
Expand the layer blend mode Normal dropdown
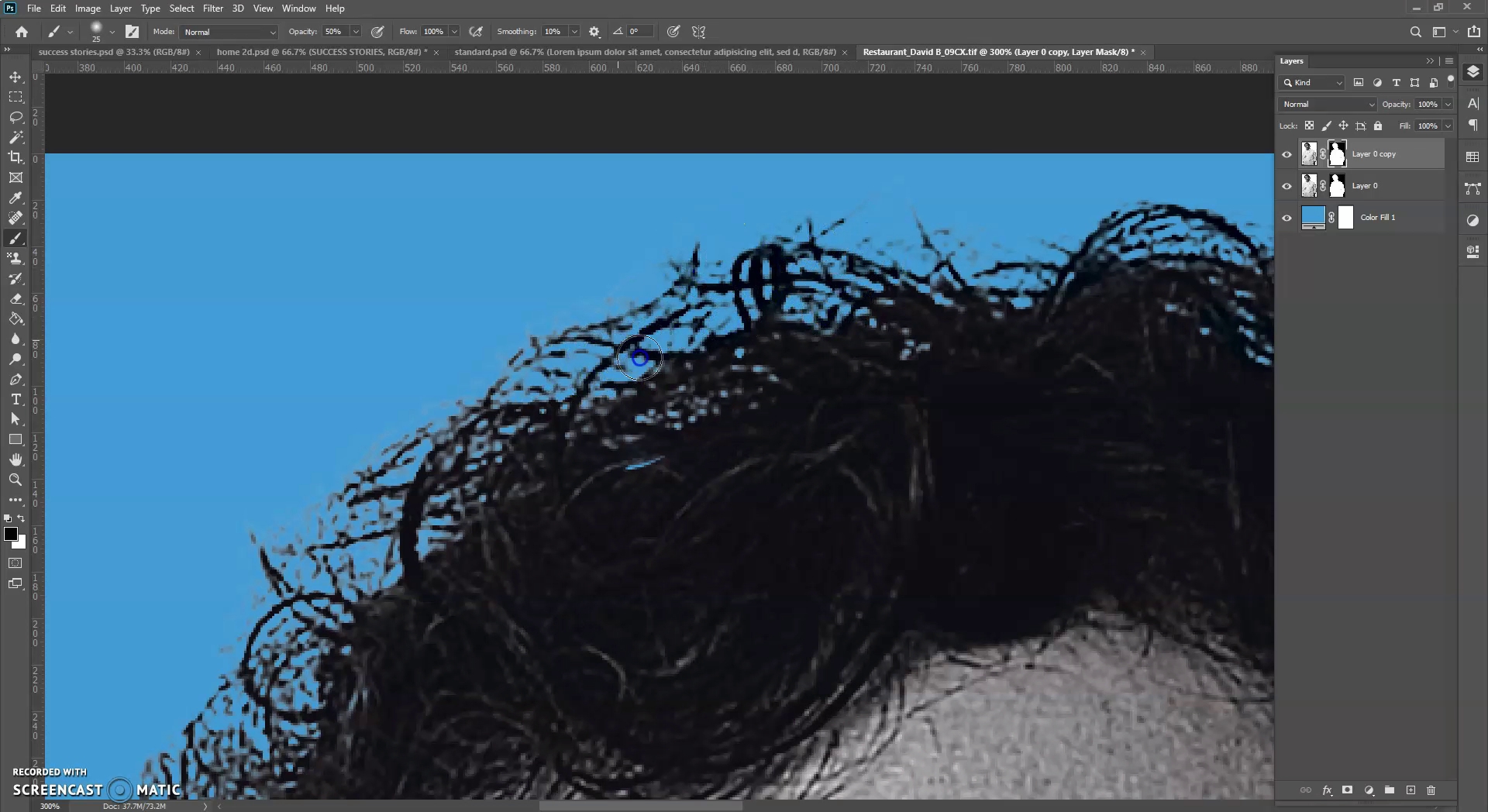click(x=1327, y=104)
